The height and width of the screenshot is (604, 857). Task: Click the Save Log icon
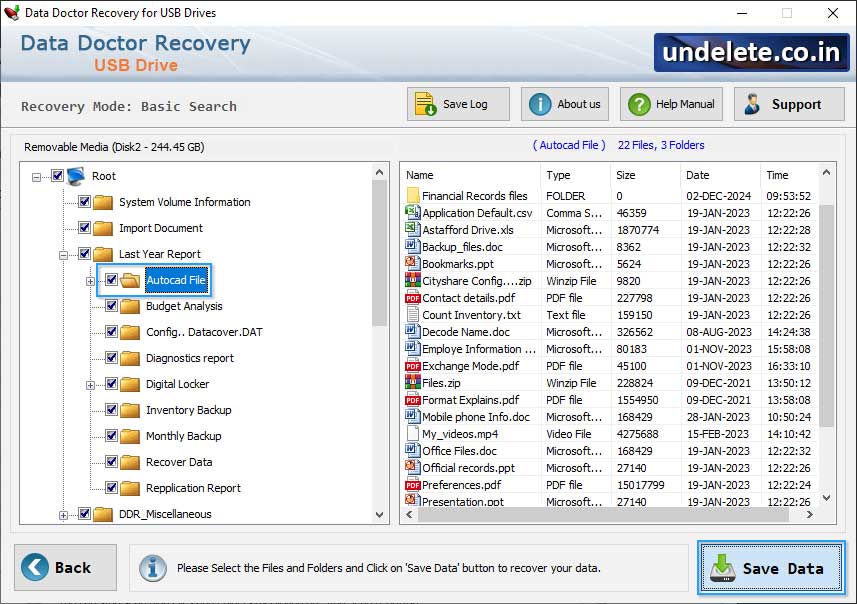428,103
